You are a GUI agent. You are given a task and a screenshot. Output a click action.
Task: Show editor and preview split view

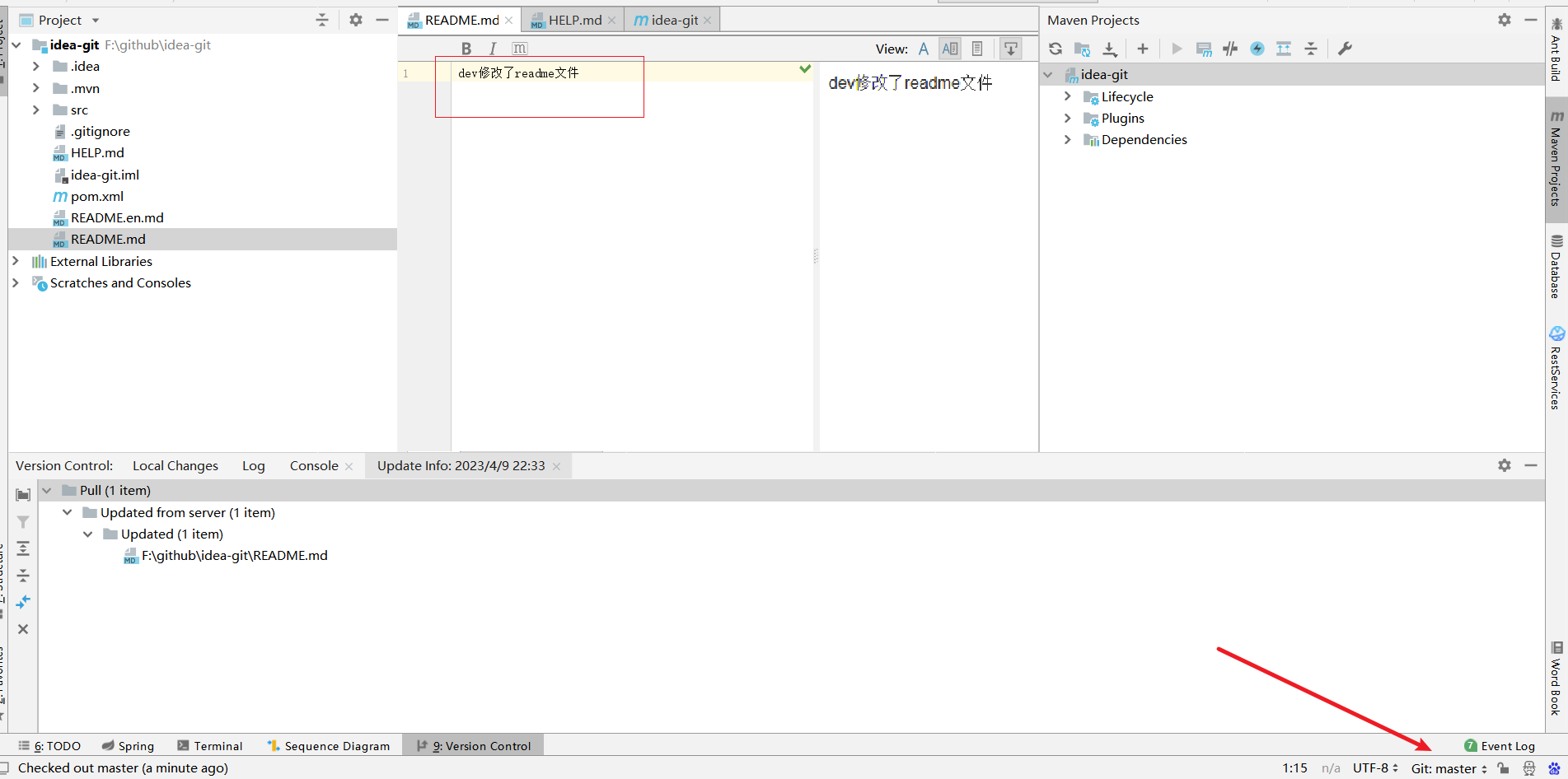pos(950,49)
